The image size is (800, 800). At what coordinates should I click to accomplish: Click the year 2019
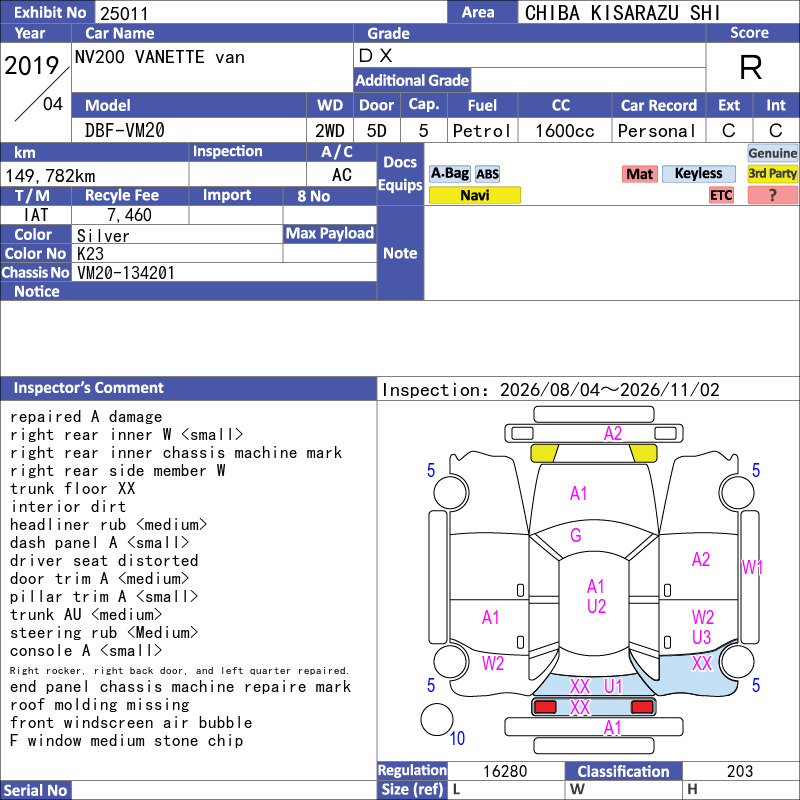tap(32, 66)
